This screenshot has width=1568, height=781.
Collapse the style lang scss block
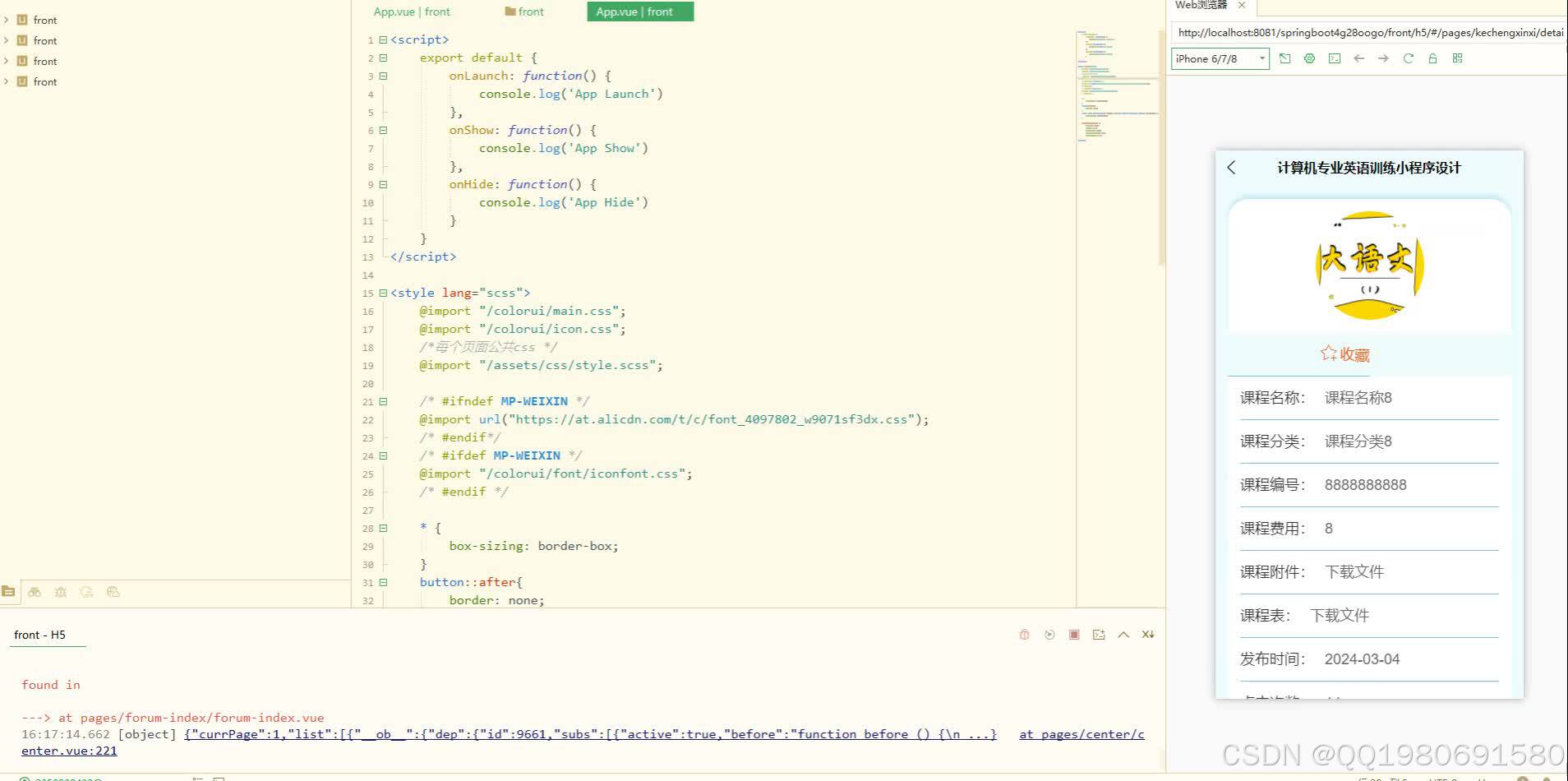[383, 293]
